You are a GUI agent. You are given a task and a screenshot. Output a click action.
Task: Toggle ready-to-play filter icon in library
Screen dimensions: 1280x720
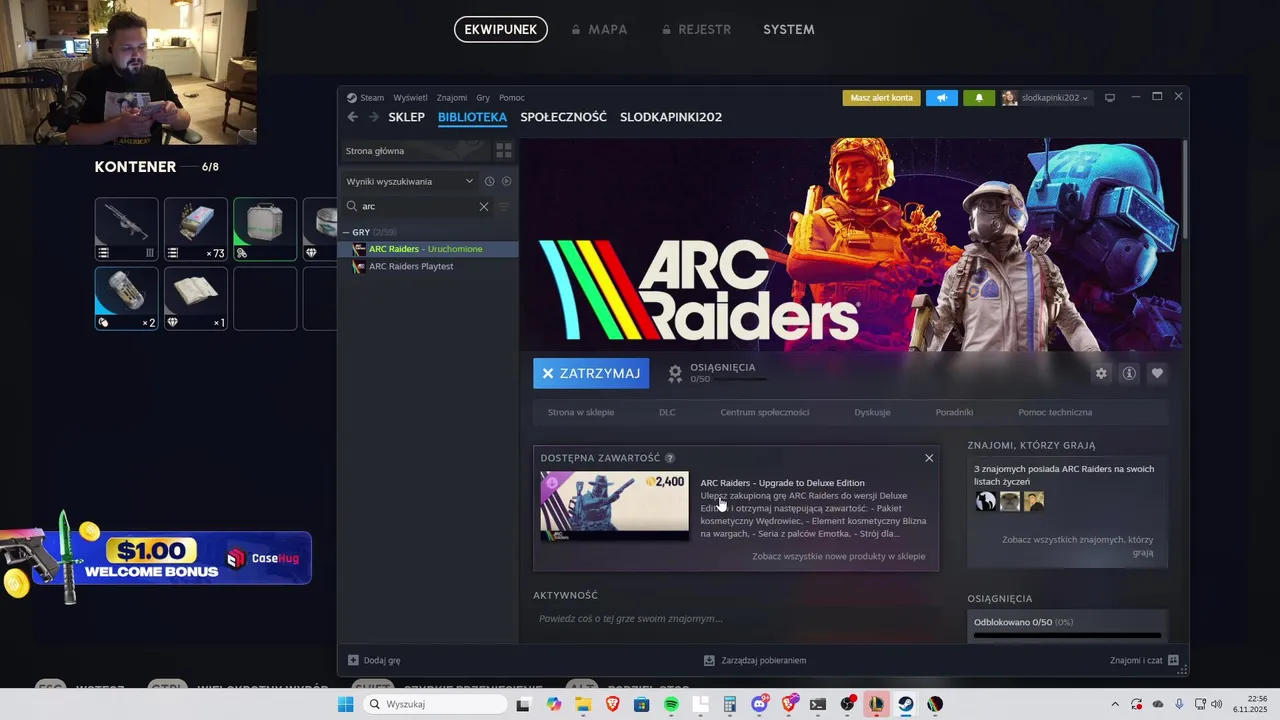[x=506, y=181]
